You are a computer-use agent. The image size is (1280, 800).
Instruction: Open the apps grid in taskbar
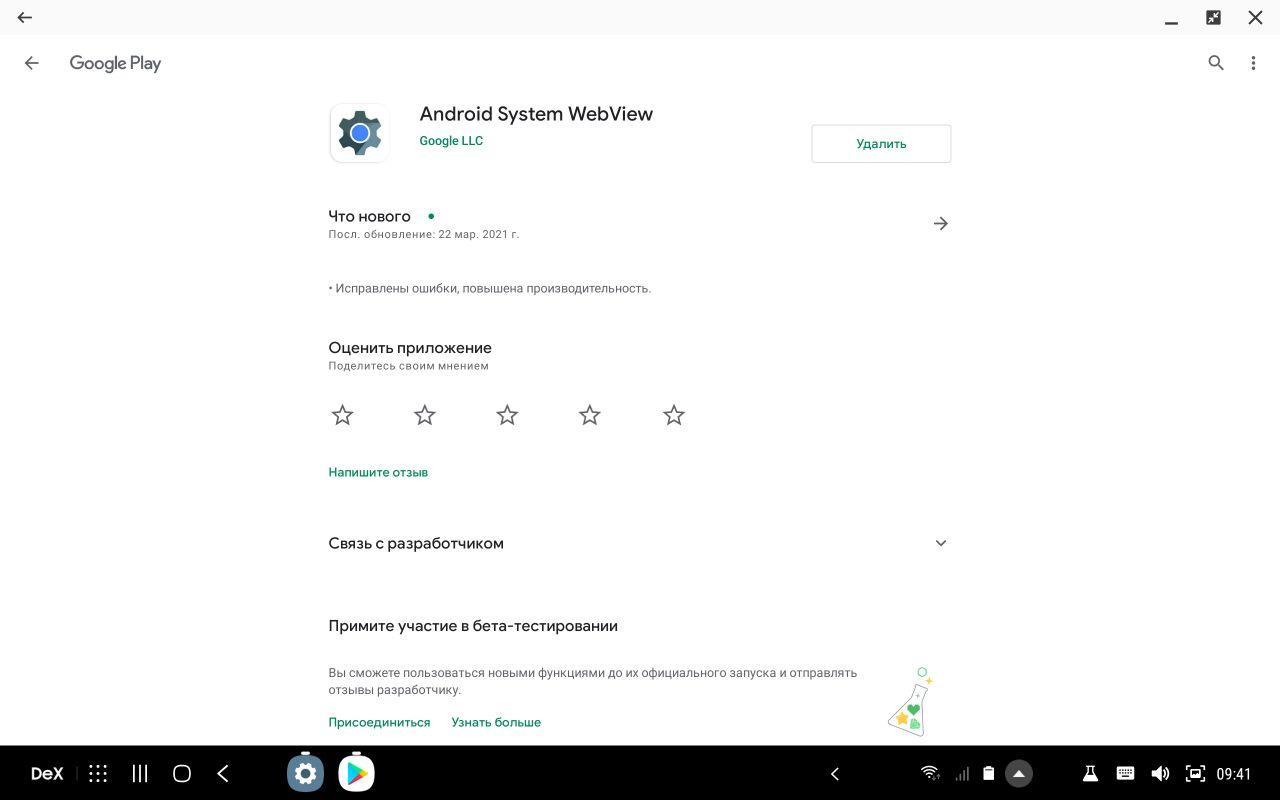pyautogui.click(x=98, y=773)
